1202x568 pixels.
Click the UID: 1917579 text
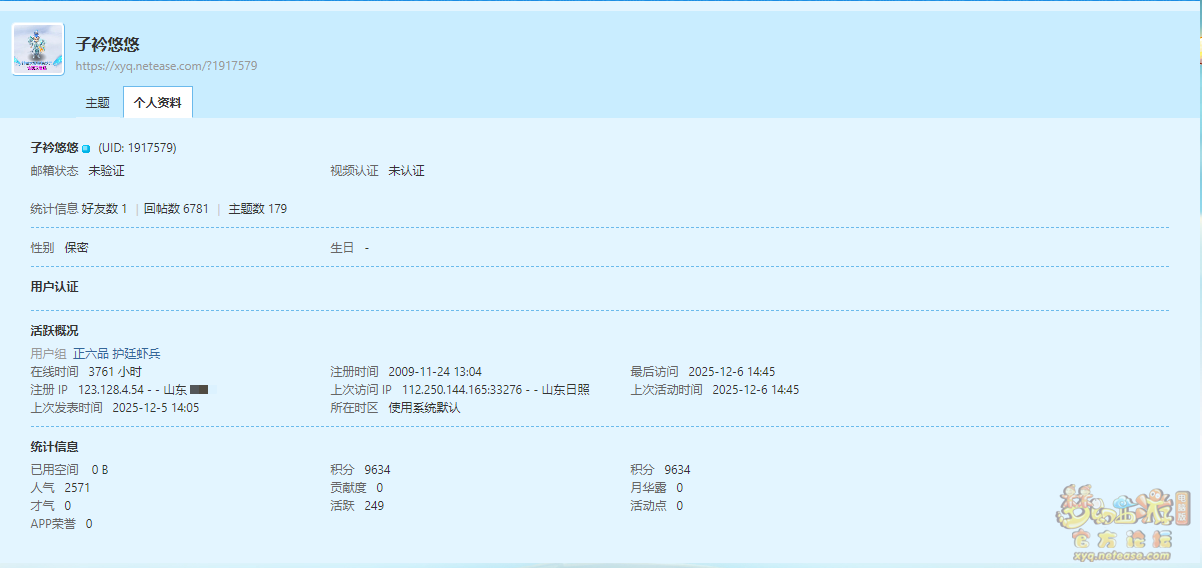pyautogui.click(x=137, y=148)
